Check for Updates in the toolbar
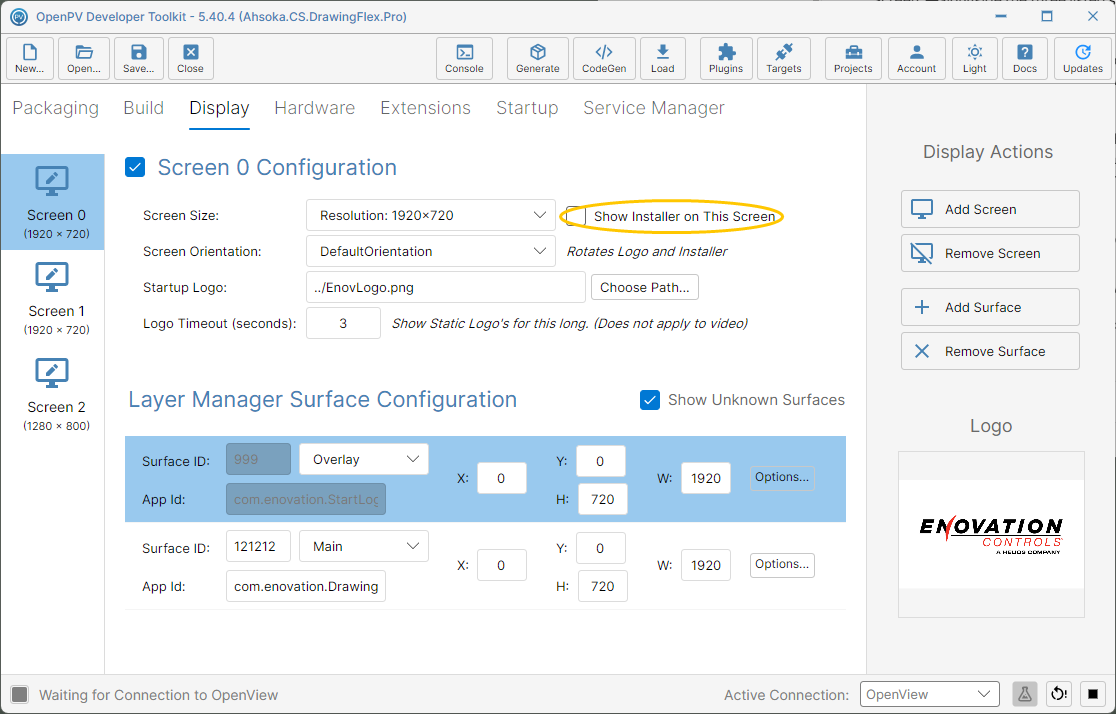 point(1083,58)
